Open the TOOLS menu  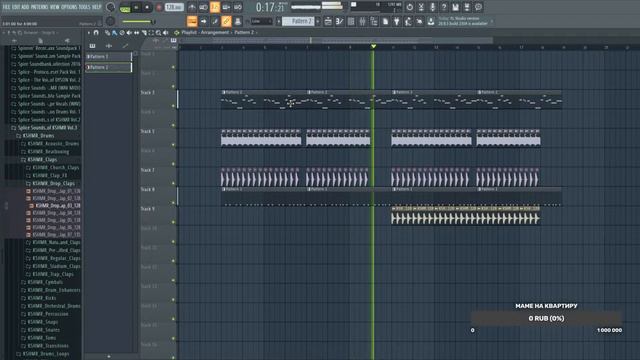tap(85, 7)
